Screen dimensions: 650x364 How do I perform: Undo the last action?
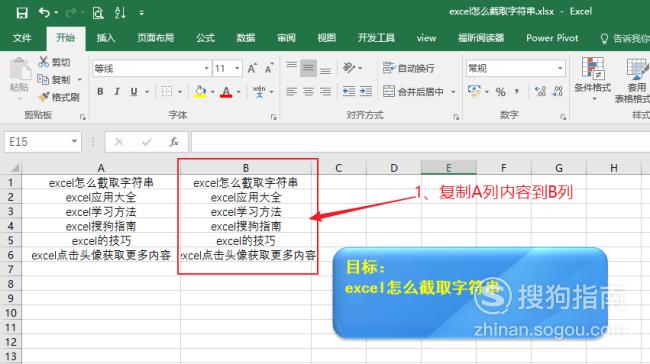tap(44, 13)
